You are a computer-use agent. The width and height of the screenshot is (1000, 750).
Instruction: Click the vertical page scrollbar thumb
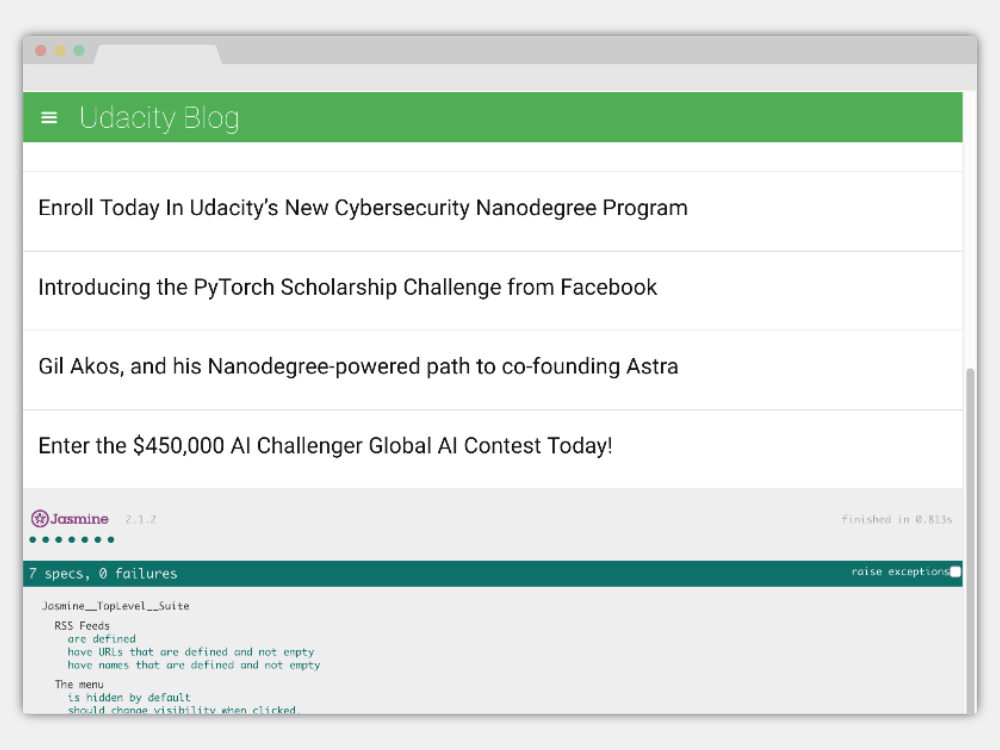coord(970,540)
